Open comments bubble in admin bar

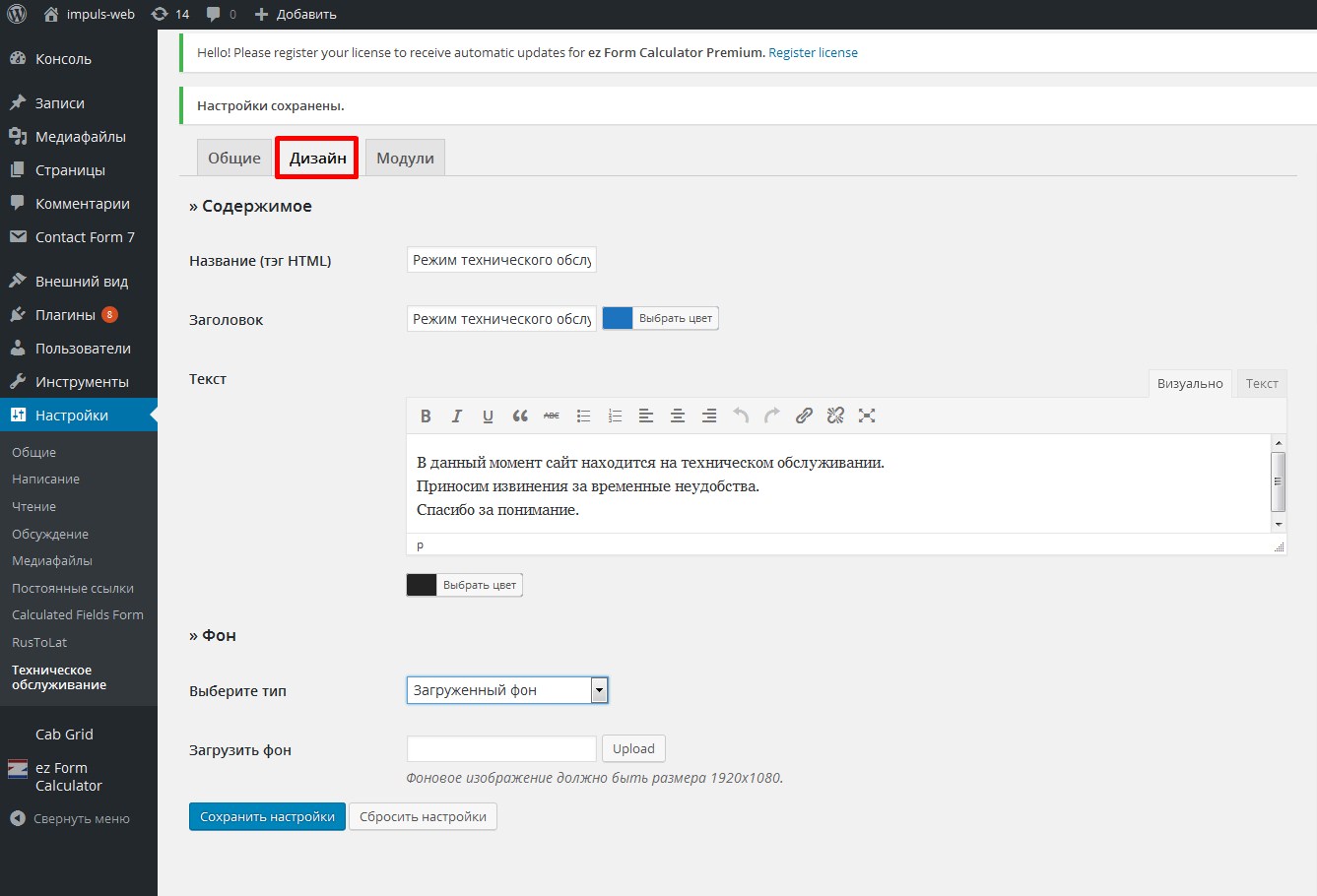click(222, 14)
